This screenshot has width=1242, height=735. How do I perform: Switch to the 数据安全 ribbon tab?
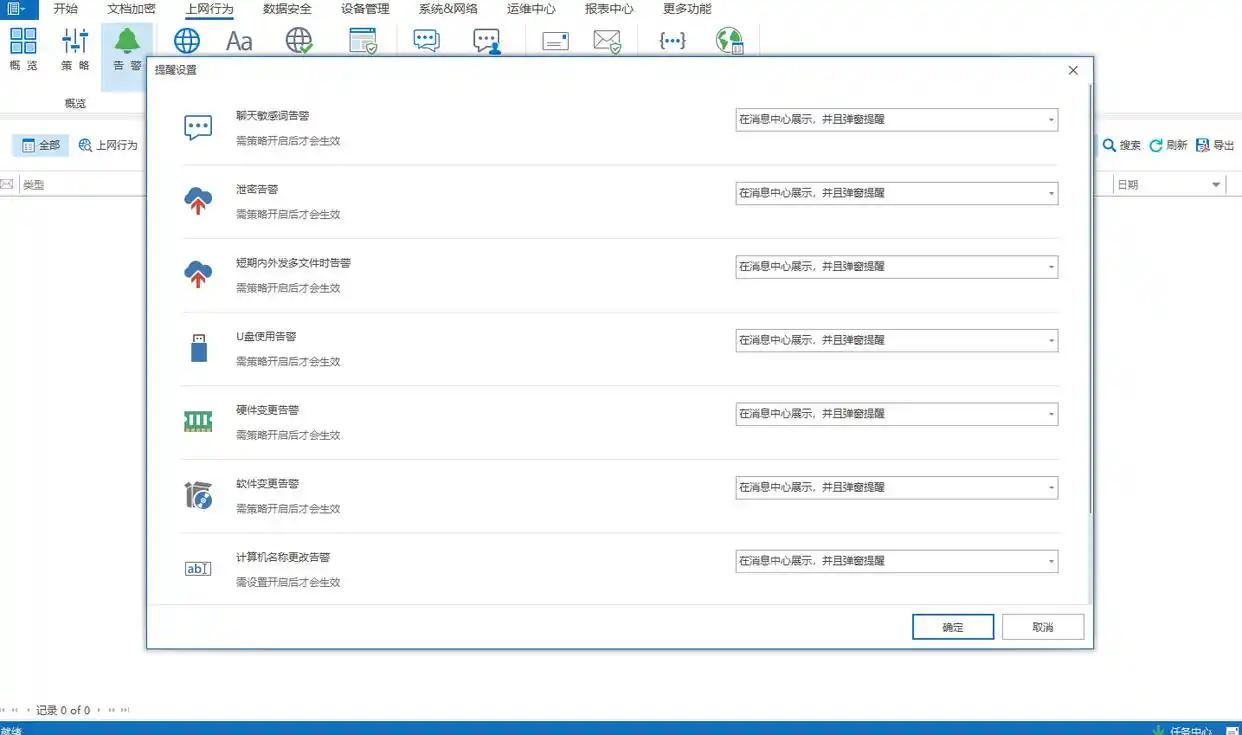pyautogui.click(x=287, y=9)
